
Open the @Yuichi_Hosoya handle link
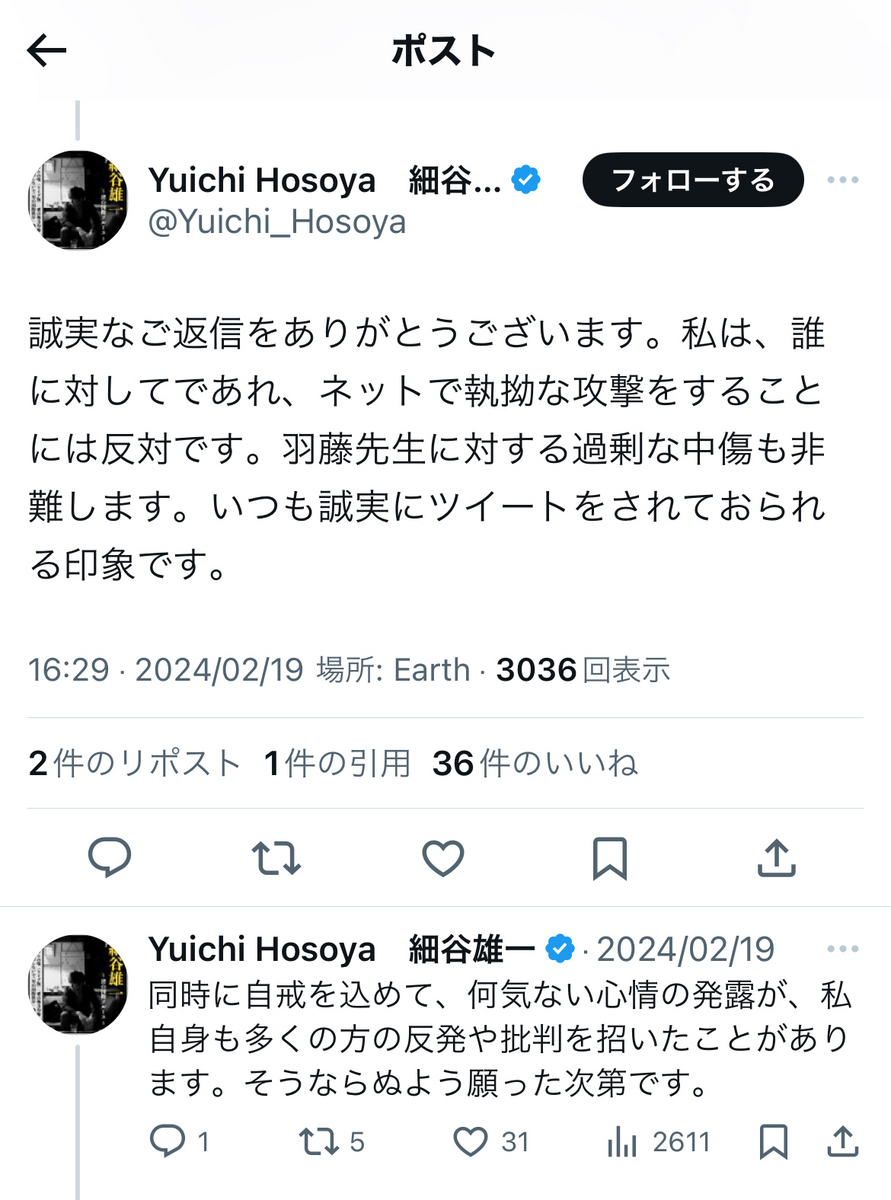pos(277,221)
